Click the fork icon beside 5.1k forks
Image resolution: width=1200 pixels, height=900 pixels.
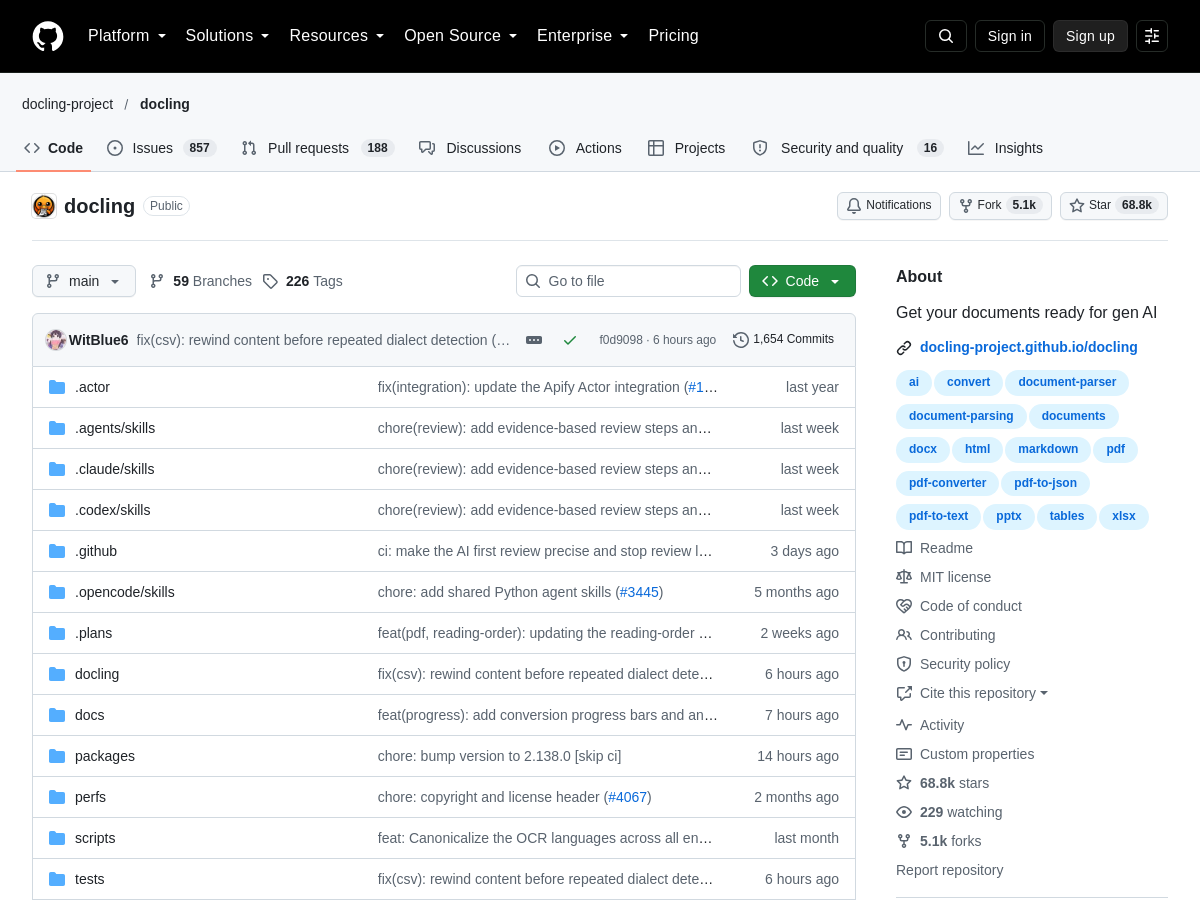[904, 841]
